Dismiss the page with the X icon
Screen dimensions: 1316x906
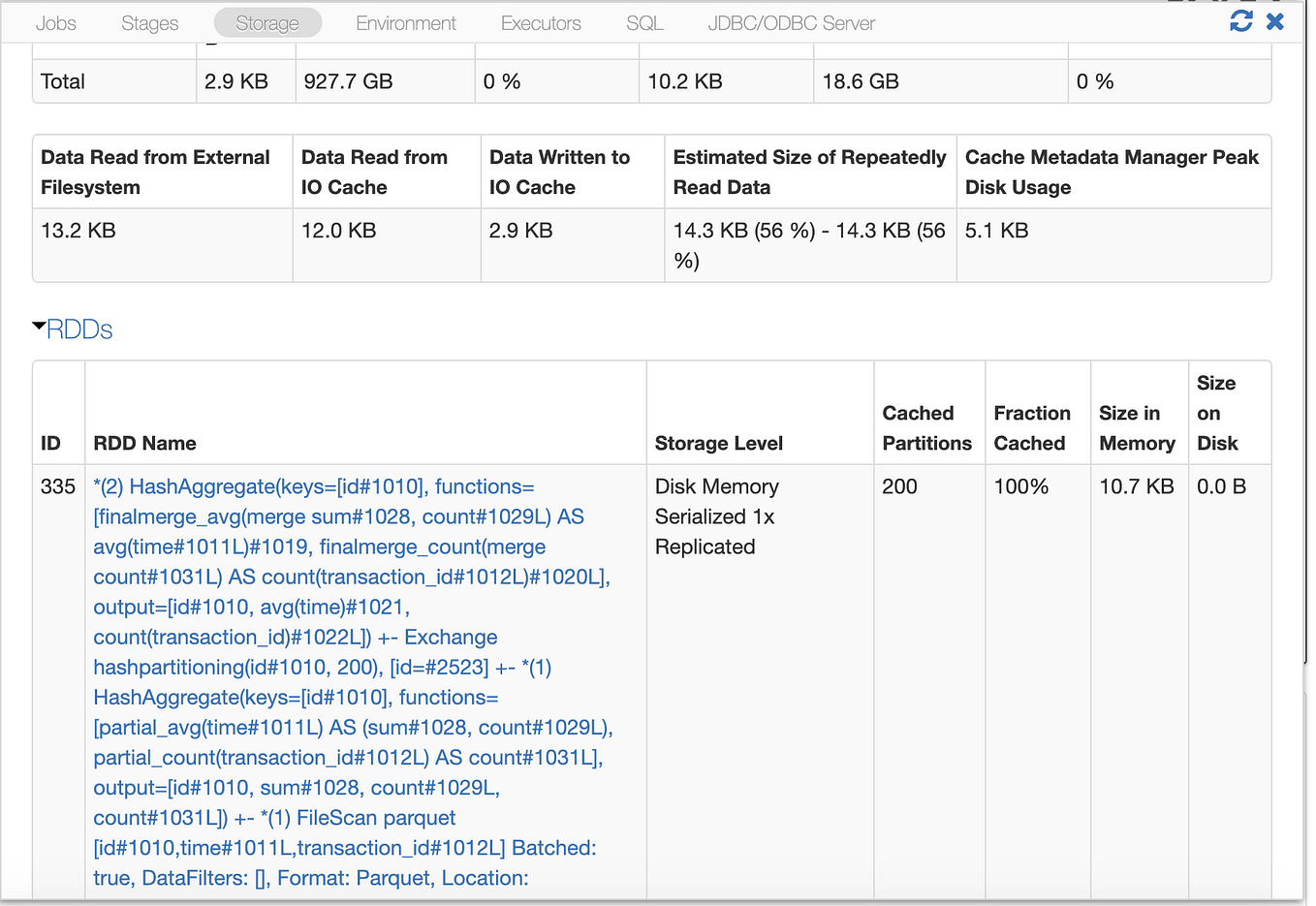[x=1274, y=20]
